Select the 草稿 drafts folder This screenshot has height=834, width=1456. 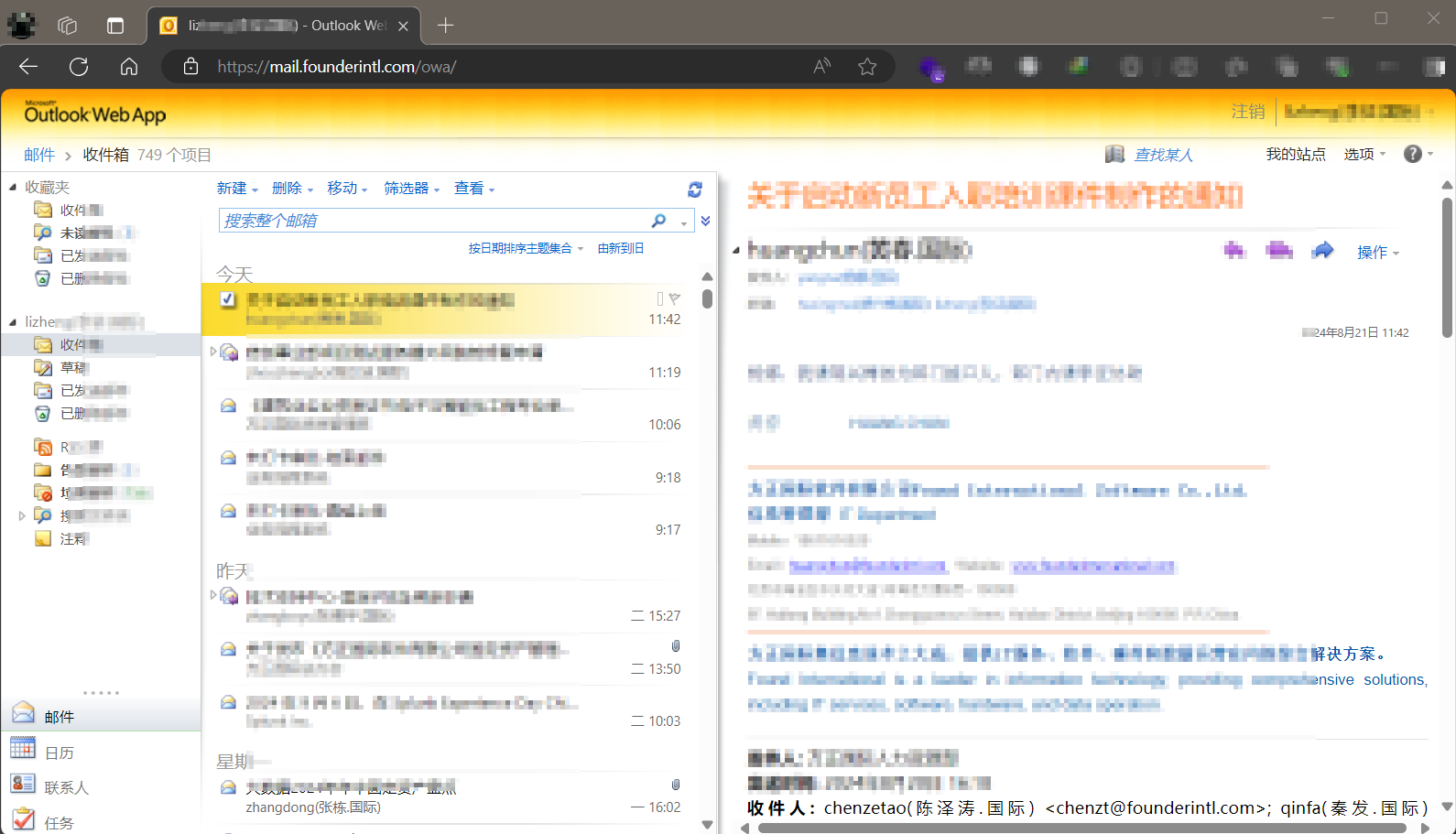[x=74, y=367]
